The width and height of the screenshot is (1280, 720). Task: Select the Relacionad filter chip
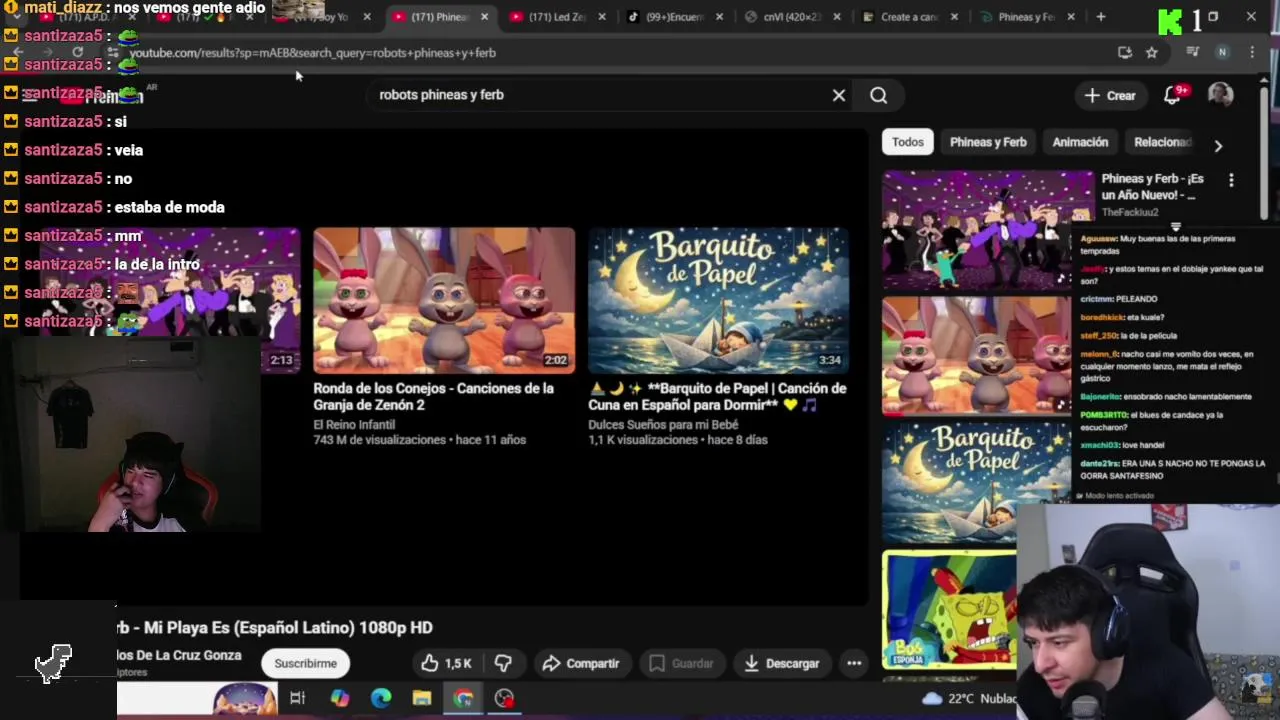pos(1162,142)
